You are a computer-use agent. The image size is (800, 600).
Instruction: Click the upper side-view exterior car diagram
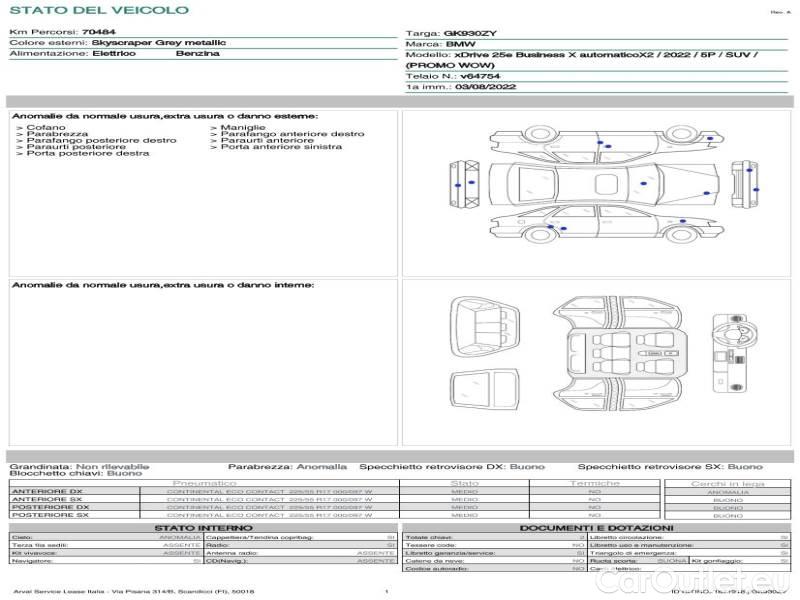598,147
